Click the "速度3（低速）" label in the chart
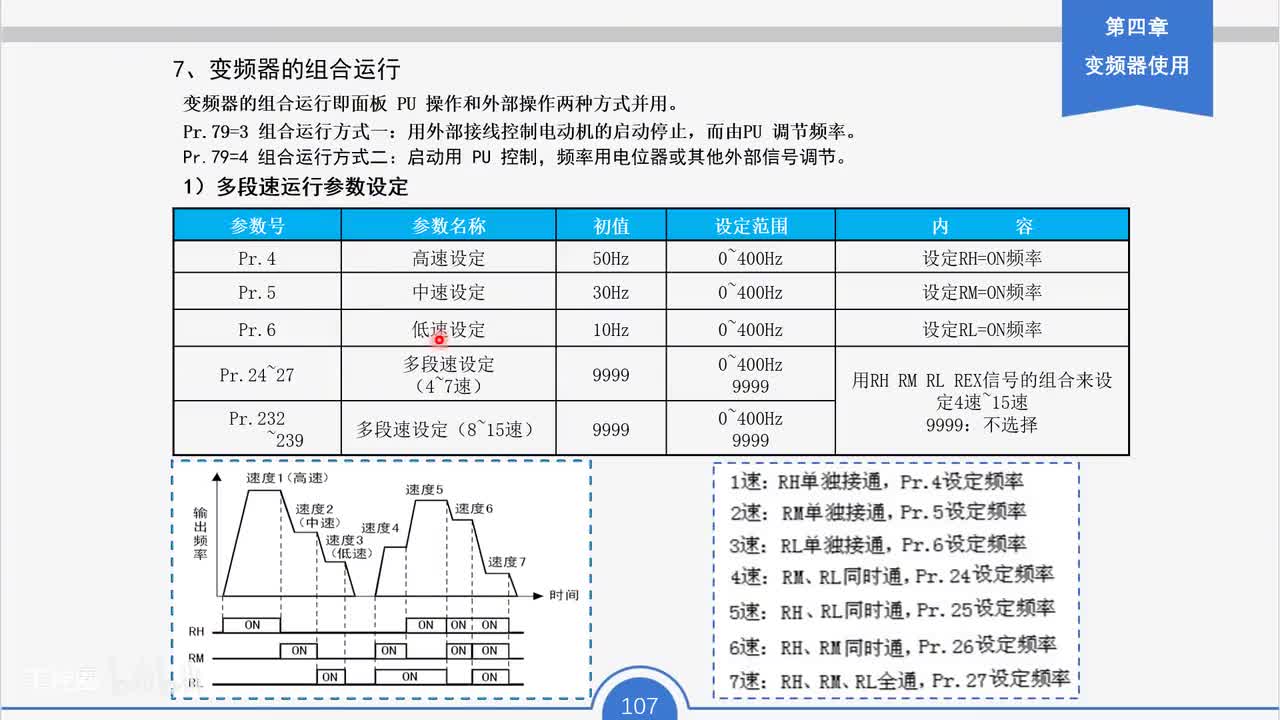The height and width of the screenshot is (720, 1280). pos(349,546)
